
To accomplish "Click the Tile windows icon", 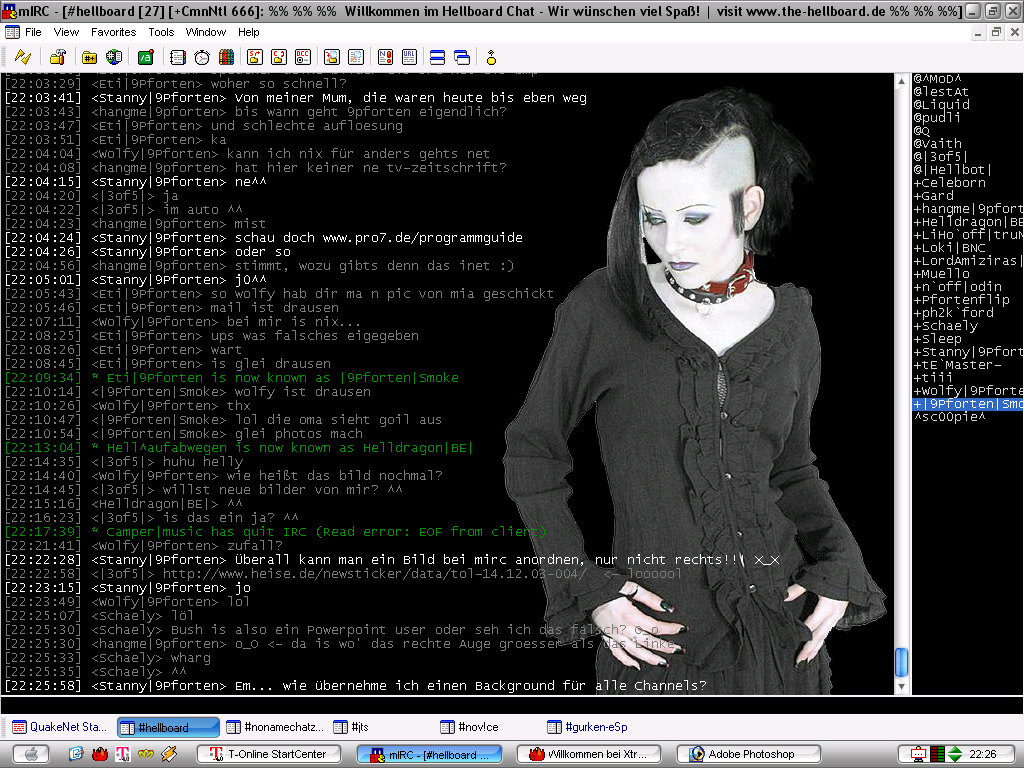I will [436, 57].
